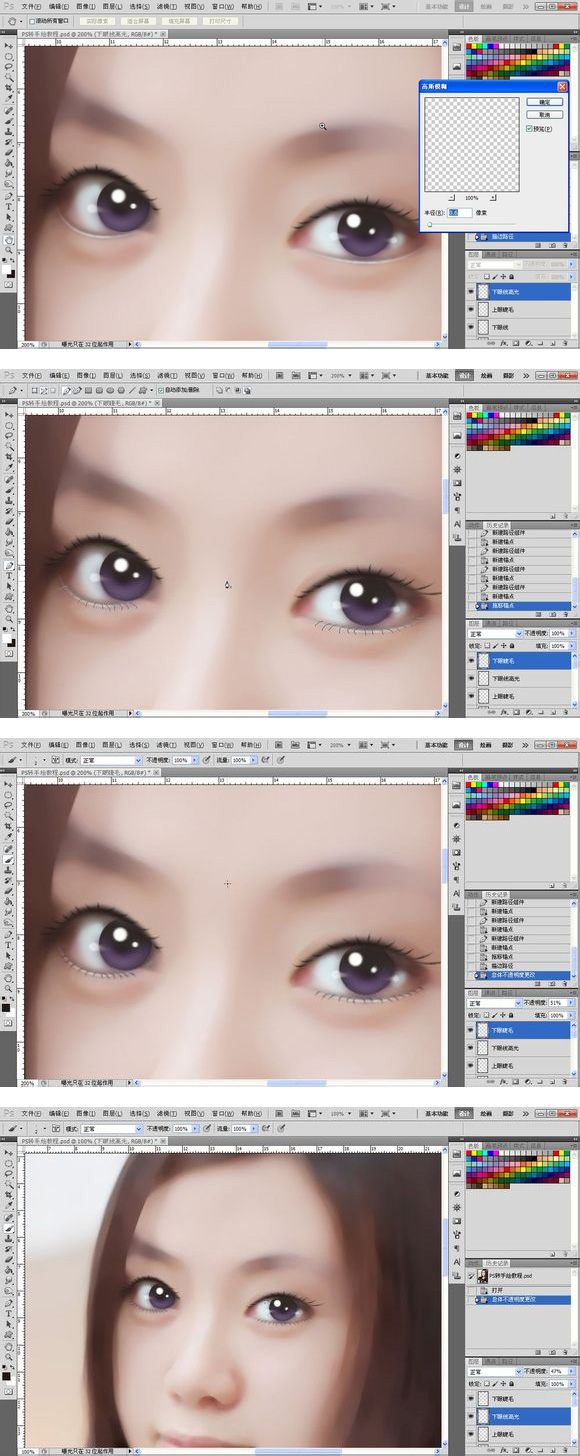
Task: Expand geometry options arrow beside custom shape icon
Action: (x=151, y=390)
